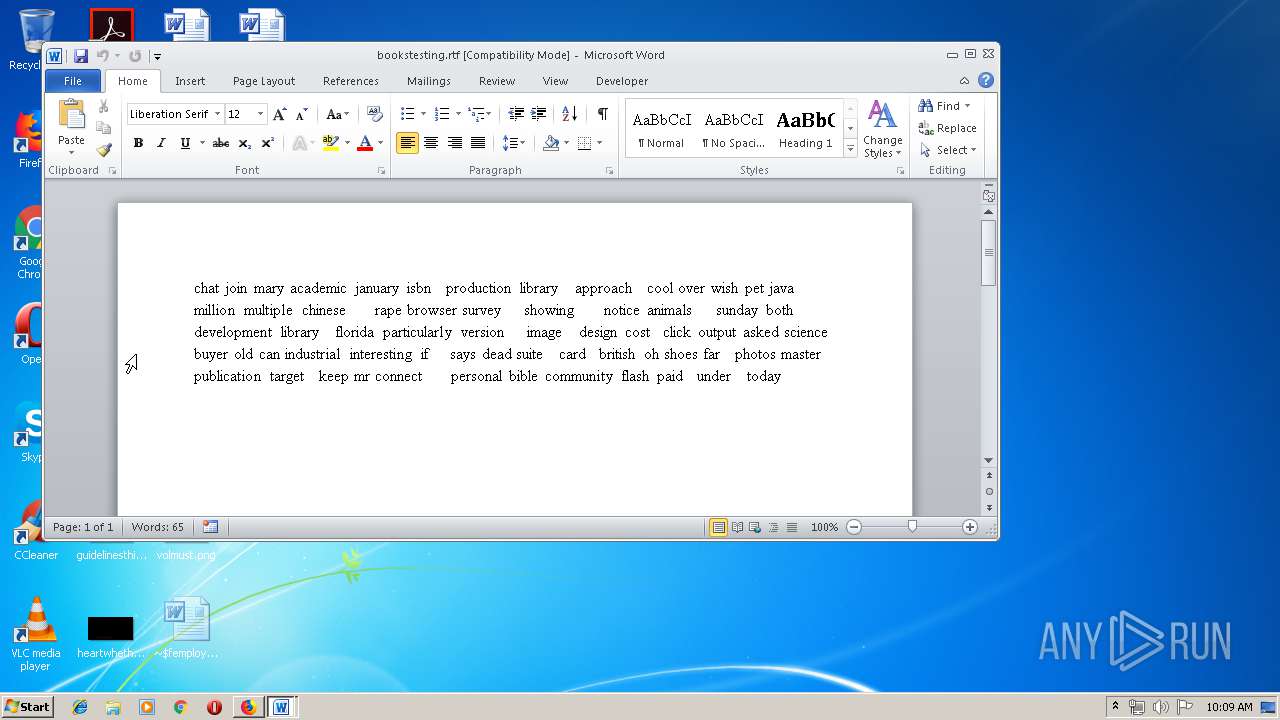Click the Redo icon
Screen dimensions: 1280x720
click(x=135, y=56)
